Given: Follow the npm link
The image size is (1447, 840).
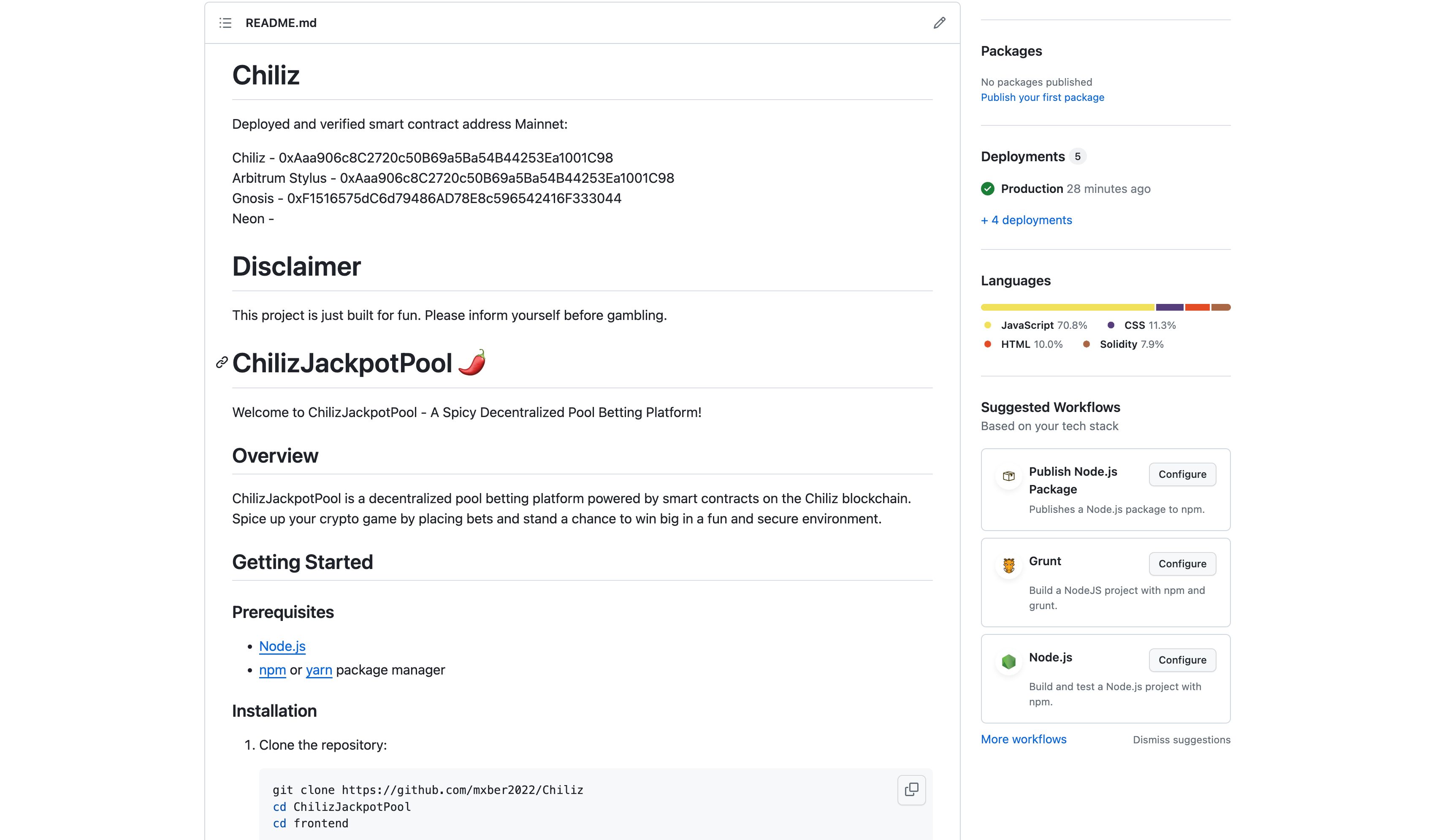Looking at the screenshot, I should point(272,670).
